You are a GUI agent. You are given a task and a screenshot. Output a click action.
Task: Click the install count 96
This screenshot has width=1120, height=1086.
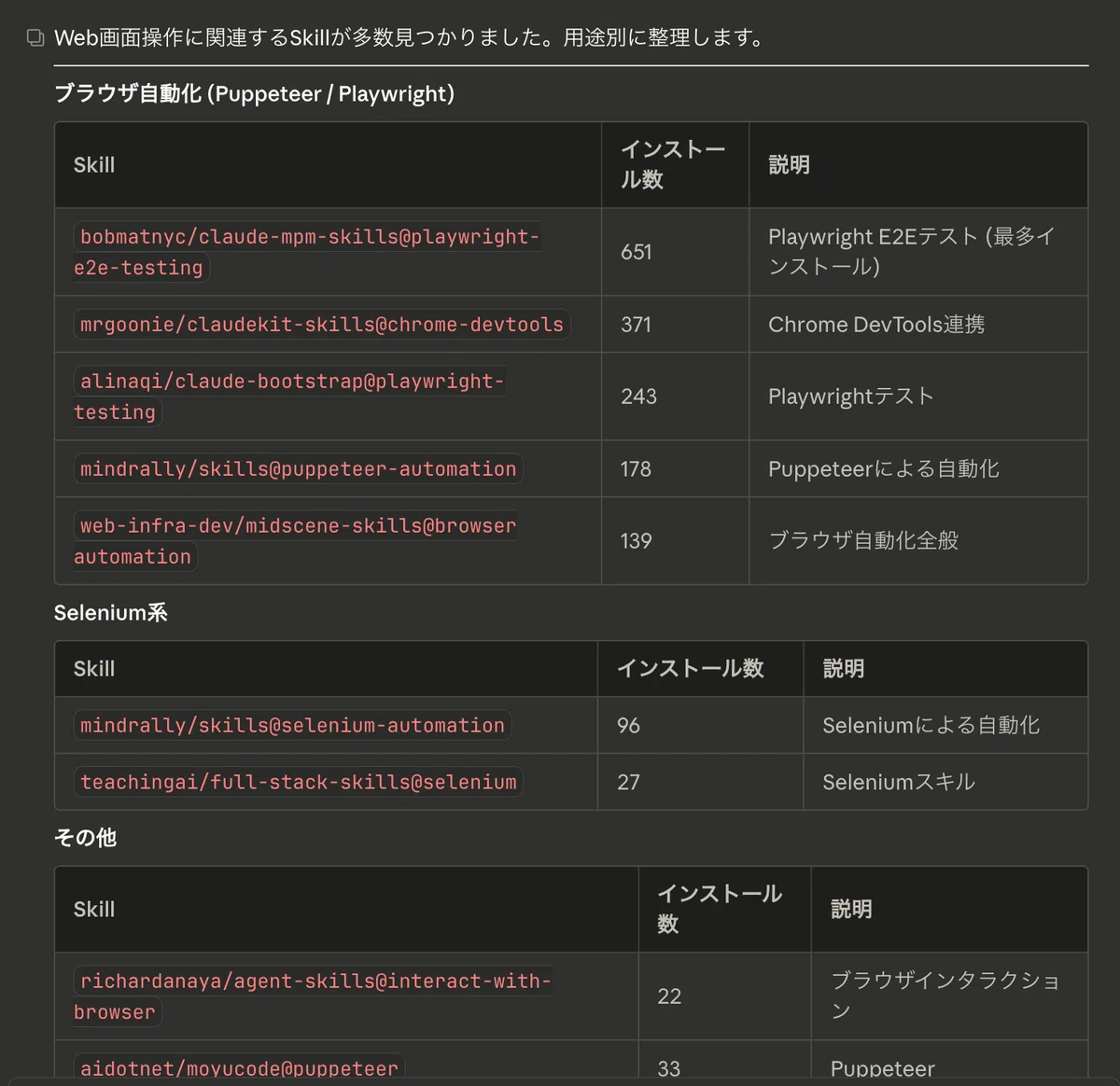pos(629,726)
